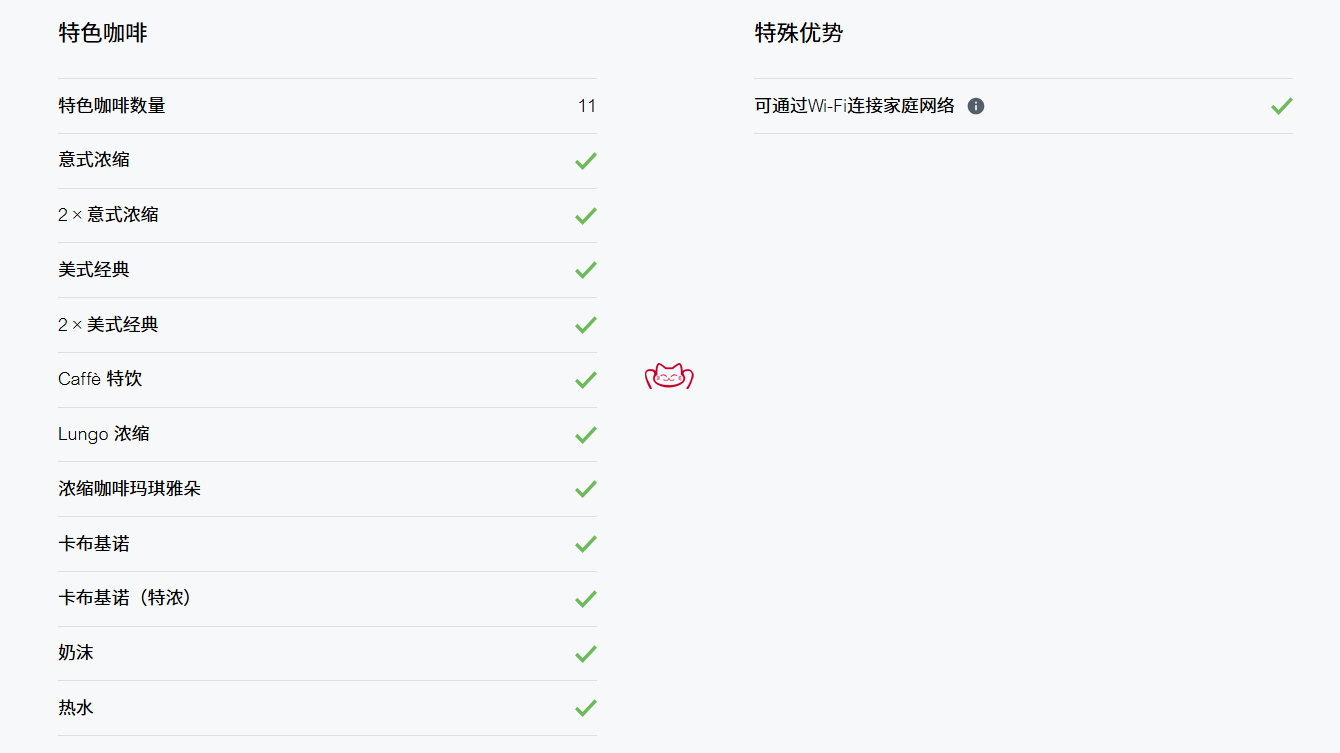Click the checkmark beside Caffè 特饮
Viewport: 1340px width, 753px height.
(586, 379)
